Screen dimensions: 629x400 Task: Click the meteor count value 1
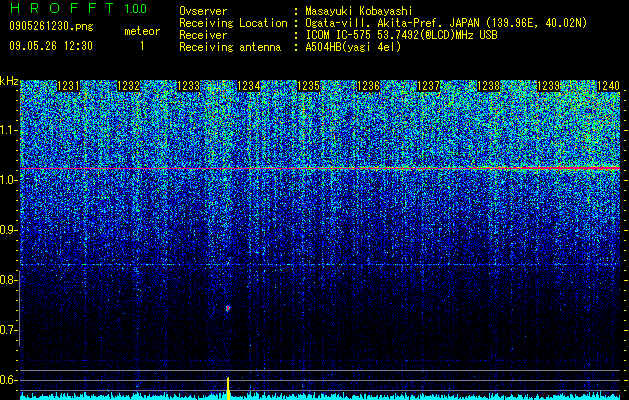142,46
